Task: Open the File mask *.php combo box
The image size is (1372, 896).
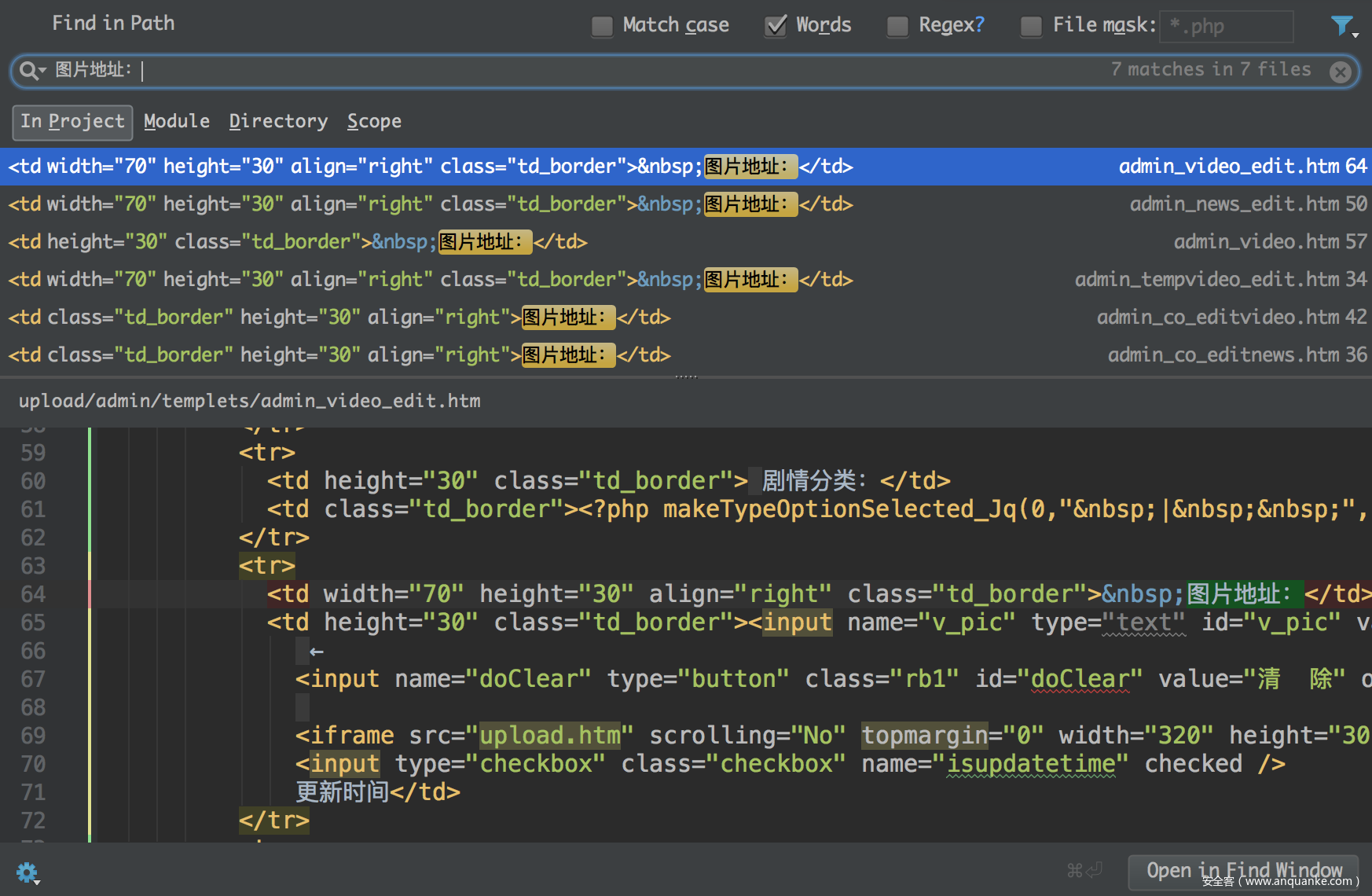Action: 1226,27
